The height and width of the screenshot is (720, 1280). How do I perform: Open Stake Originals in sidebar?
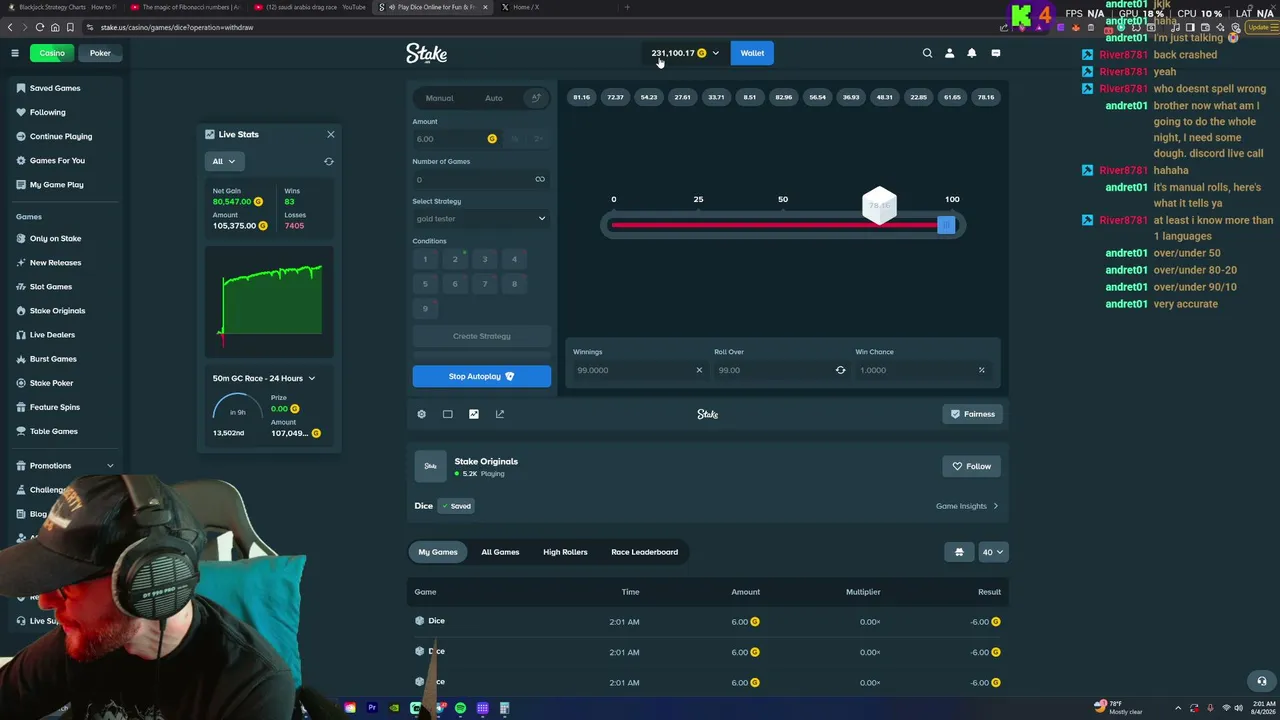point(57,311)
